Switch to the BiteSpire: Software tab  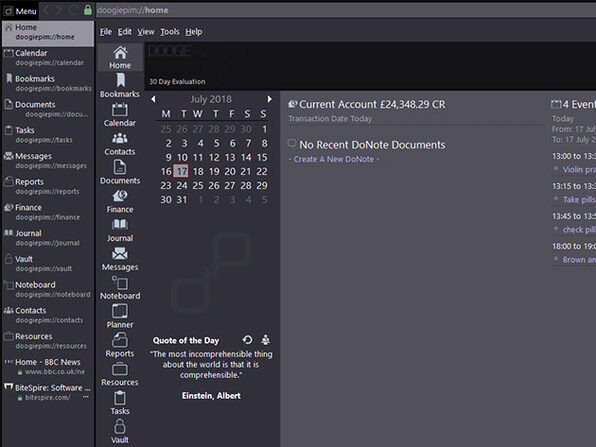click(48, 393)
